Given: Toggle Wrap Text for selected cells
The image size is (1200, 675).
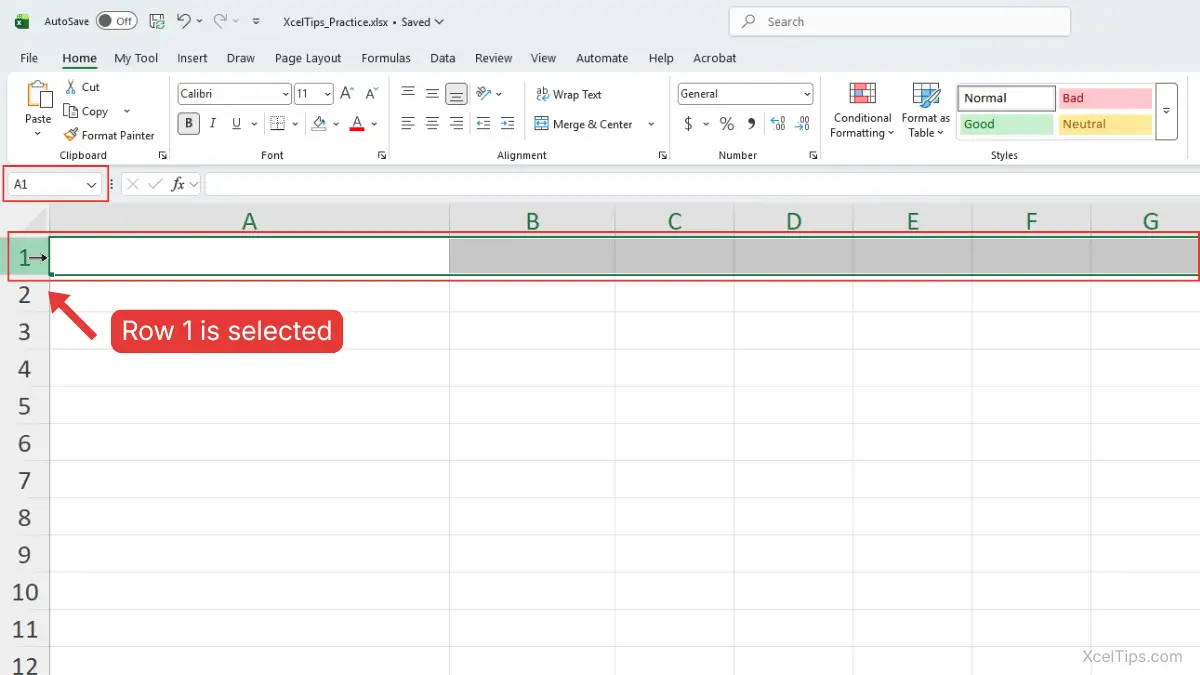Looking at the screenshot, I should (569, 94).
